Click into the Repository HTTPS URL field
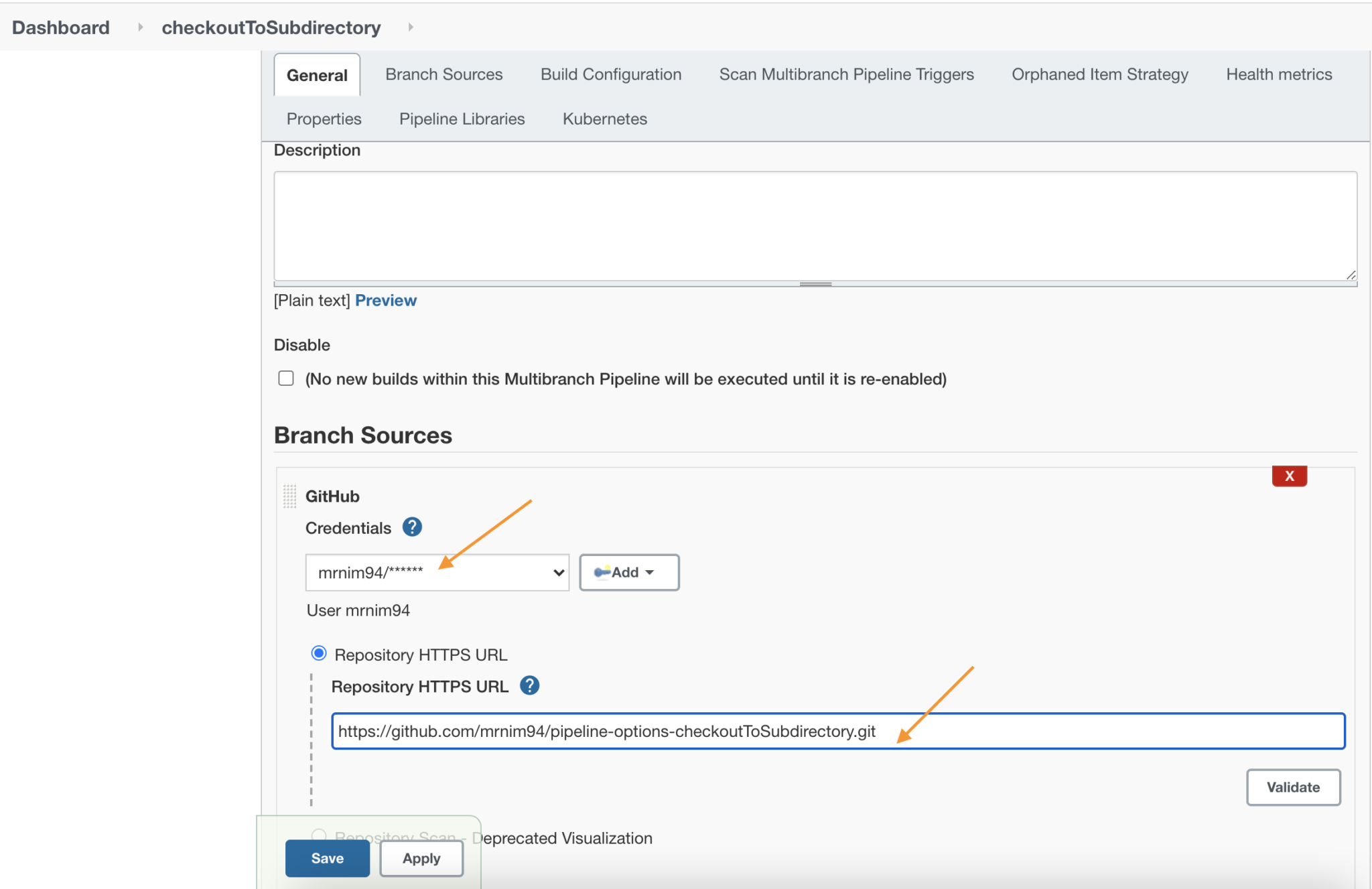 click(x=837, y=731)
